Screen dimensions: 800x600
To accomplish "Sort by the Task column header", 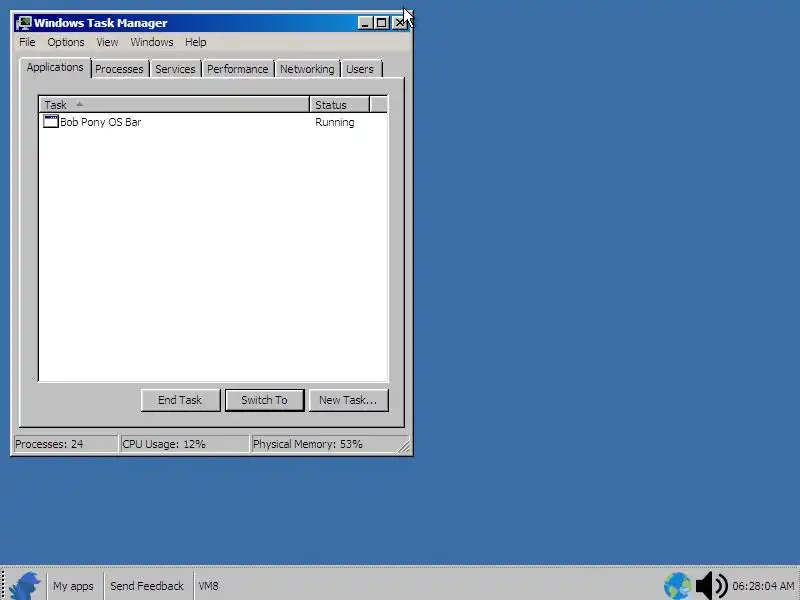I will point(174,105).
